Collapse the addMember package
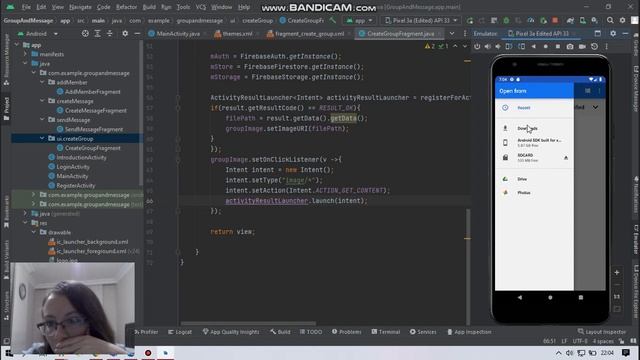The width and height of the screenshot is (640, 360). pos(42,82)
